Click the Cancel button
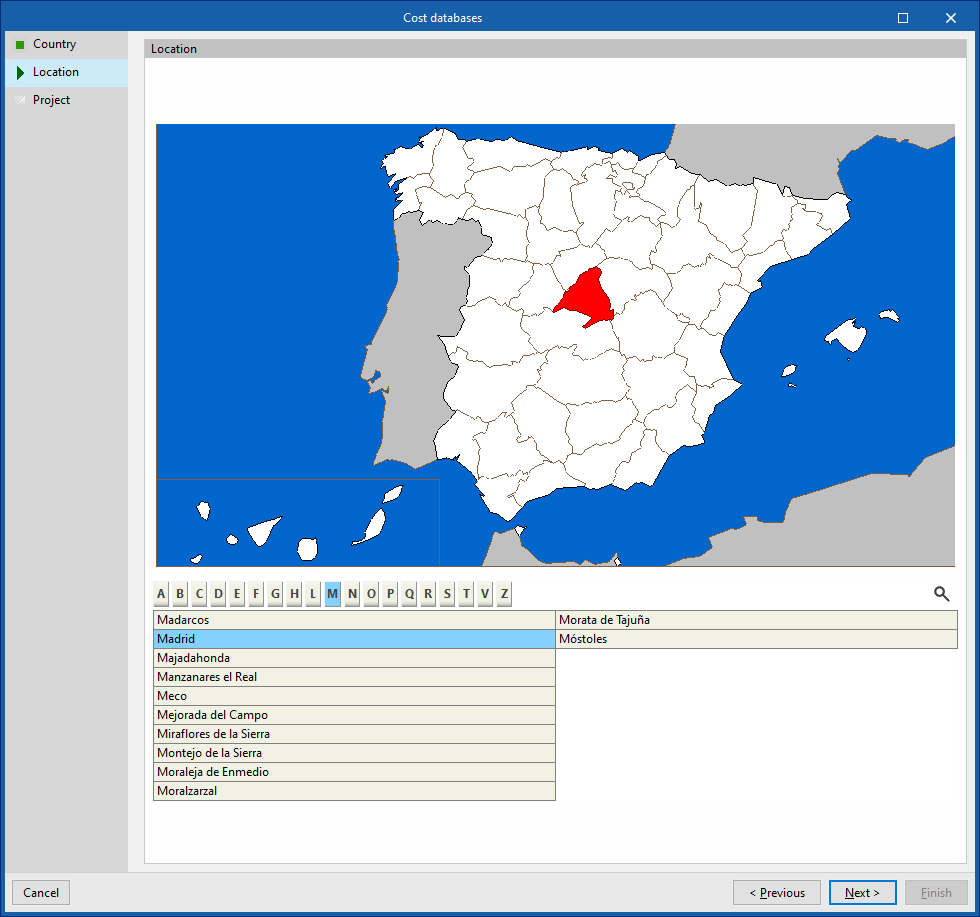This screenshot has height=917, width=980. pyautogui.click(x=41, y=893)
